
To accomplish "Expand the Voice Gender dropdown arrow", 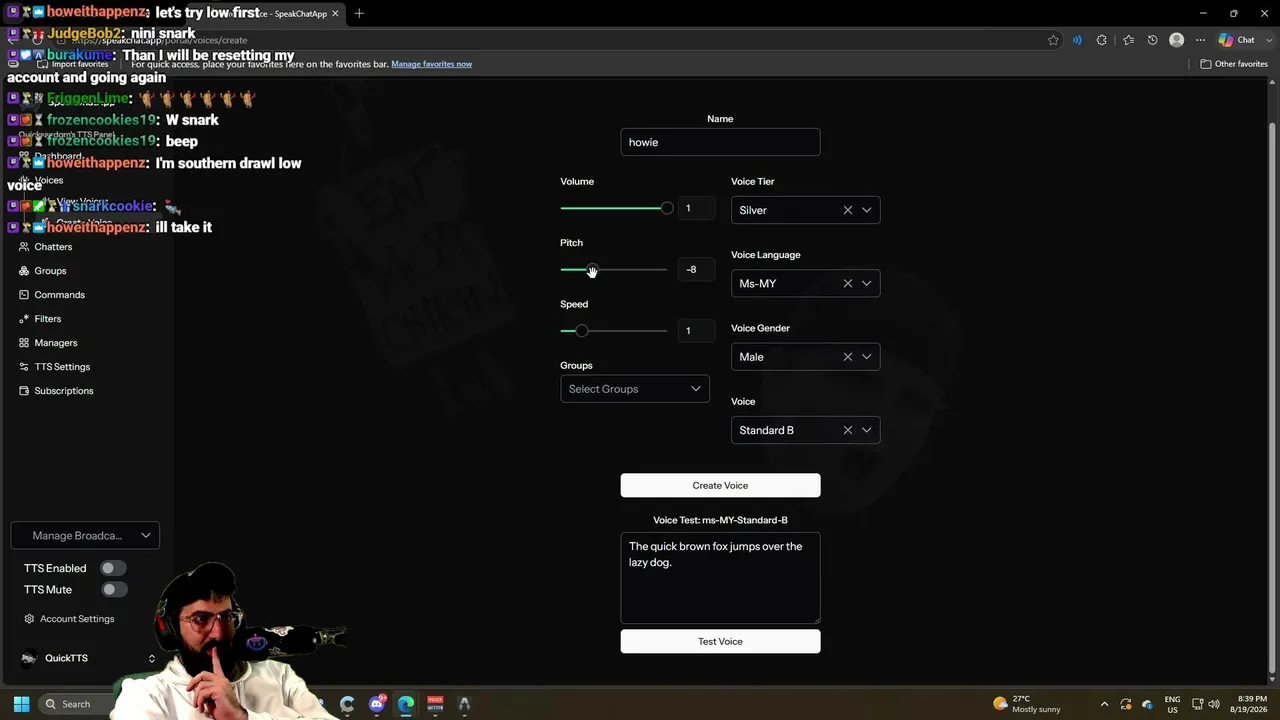I will pos(866,357).
